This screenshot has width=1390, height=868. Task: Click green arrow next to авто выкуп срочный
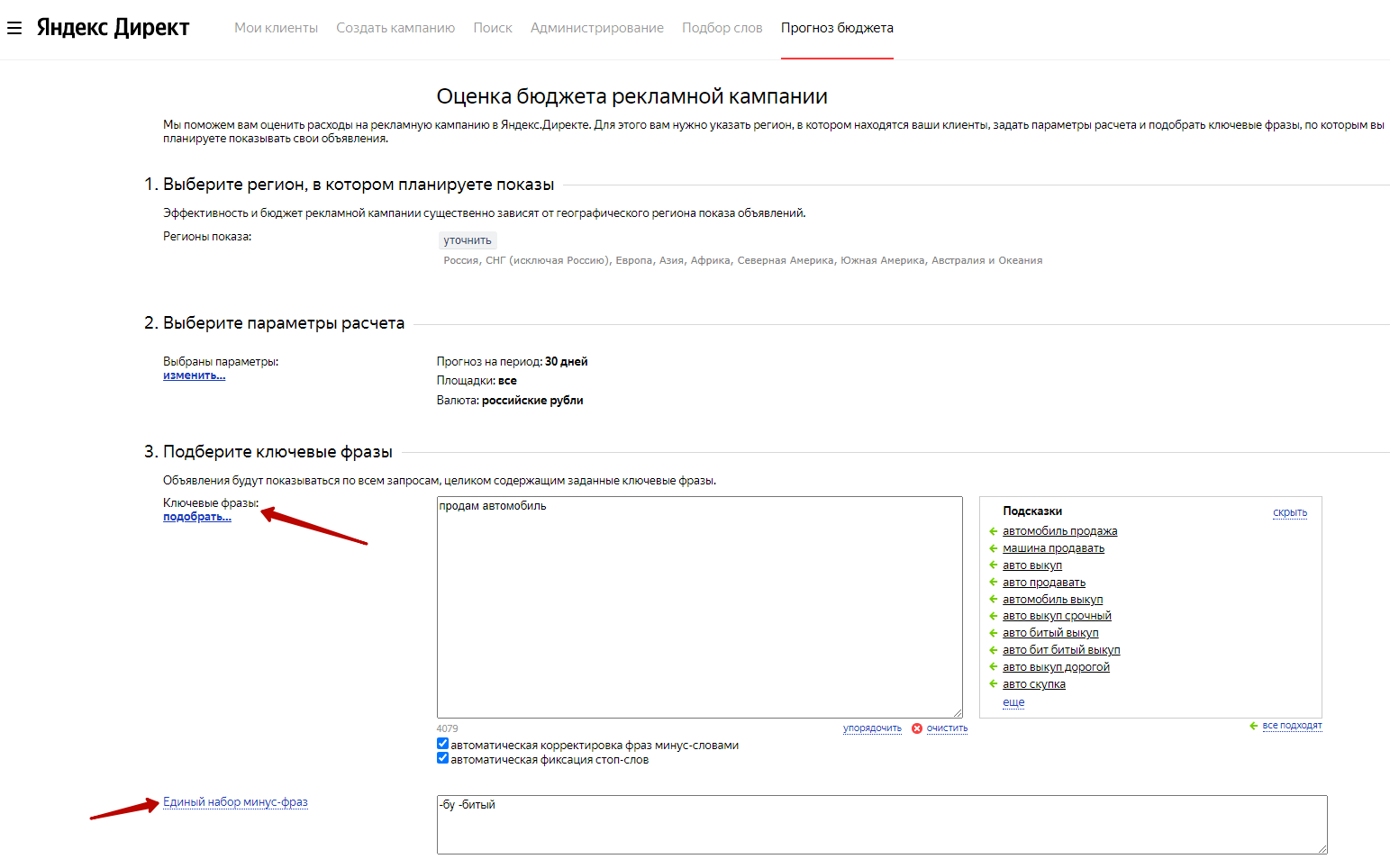993,616
